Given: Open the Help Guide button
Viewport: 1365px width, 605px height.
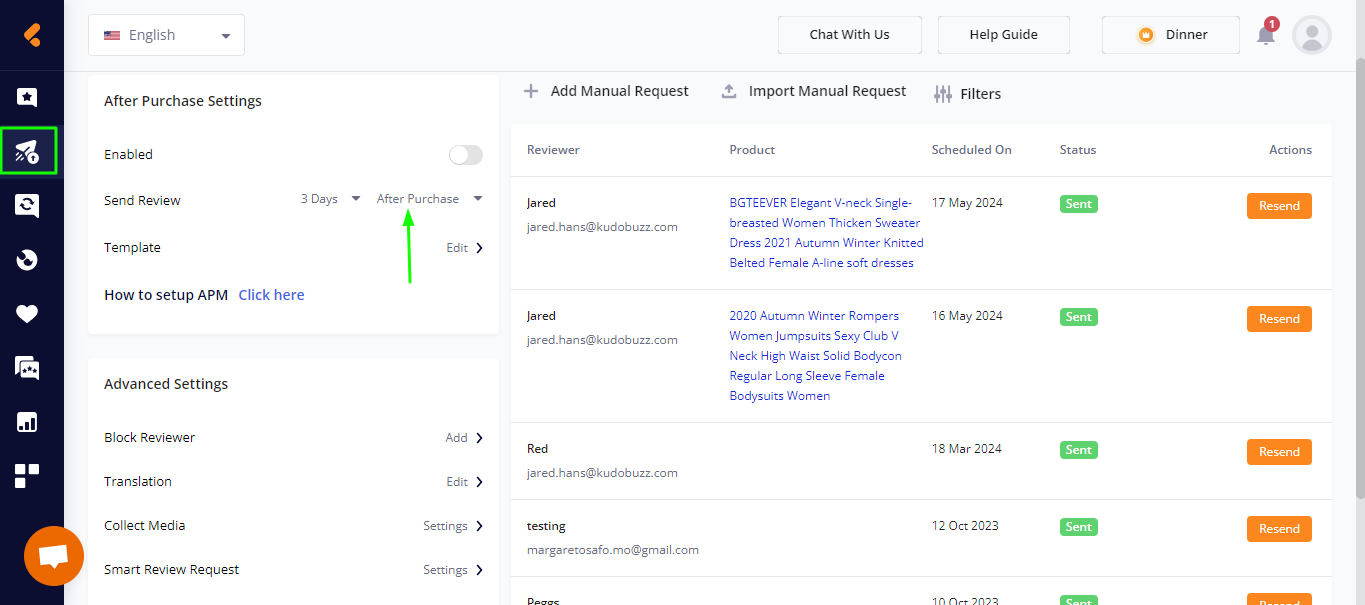Looking at the screenshot, I should [x=1003, y=35].
